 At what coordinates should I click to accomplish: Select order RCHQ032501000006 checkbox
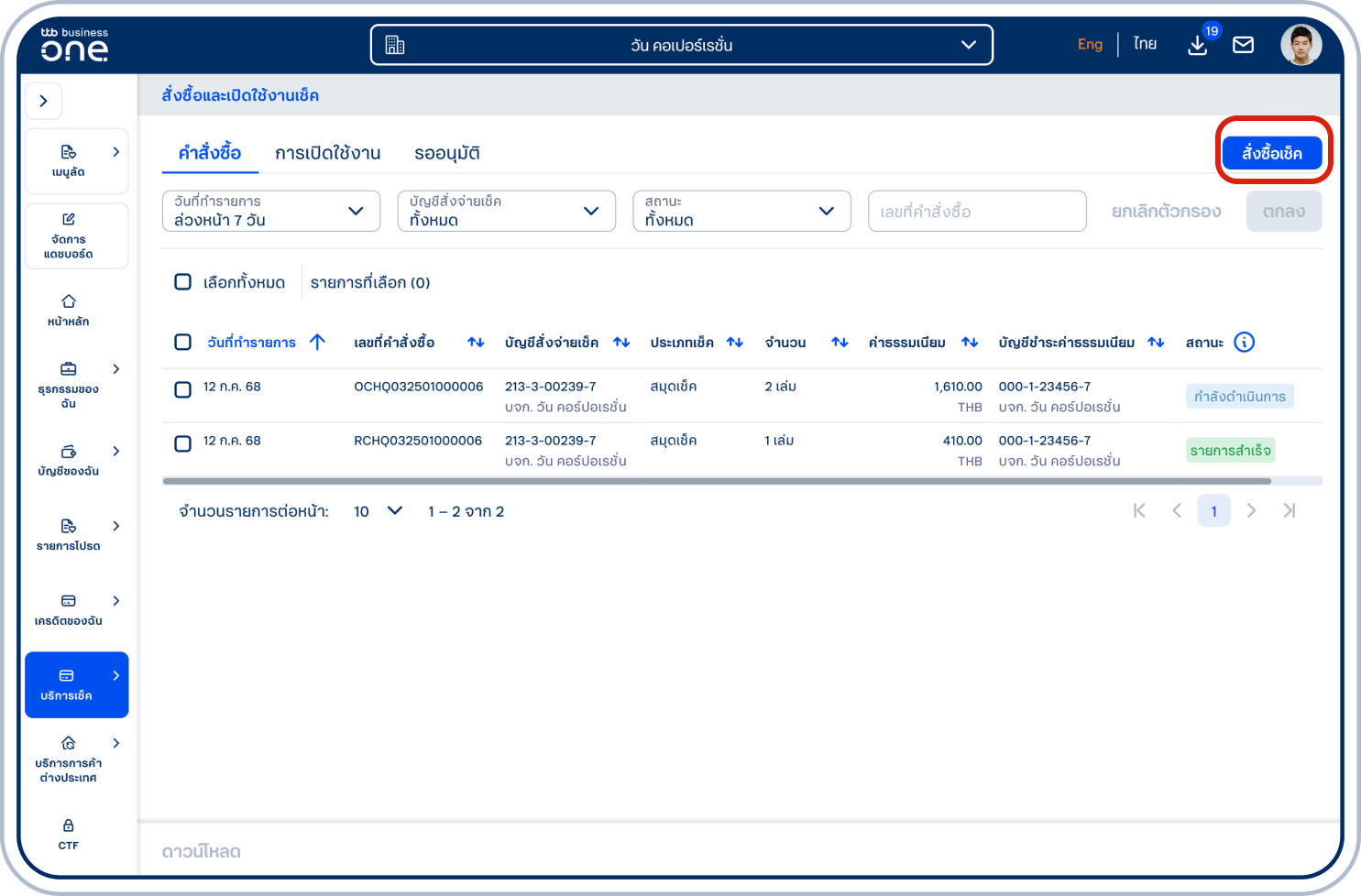point(183,443)
